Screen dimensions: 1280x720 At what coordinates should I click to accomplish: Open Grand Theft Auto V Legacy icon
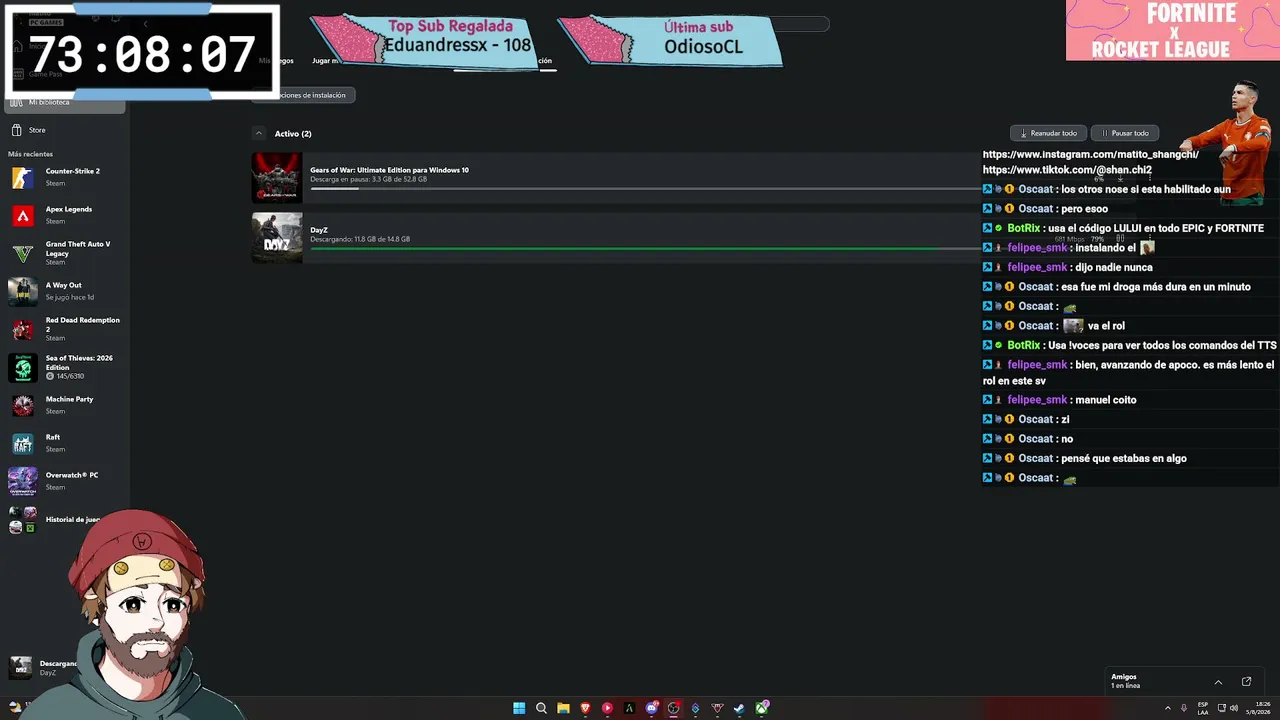23,253
